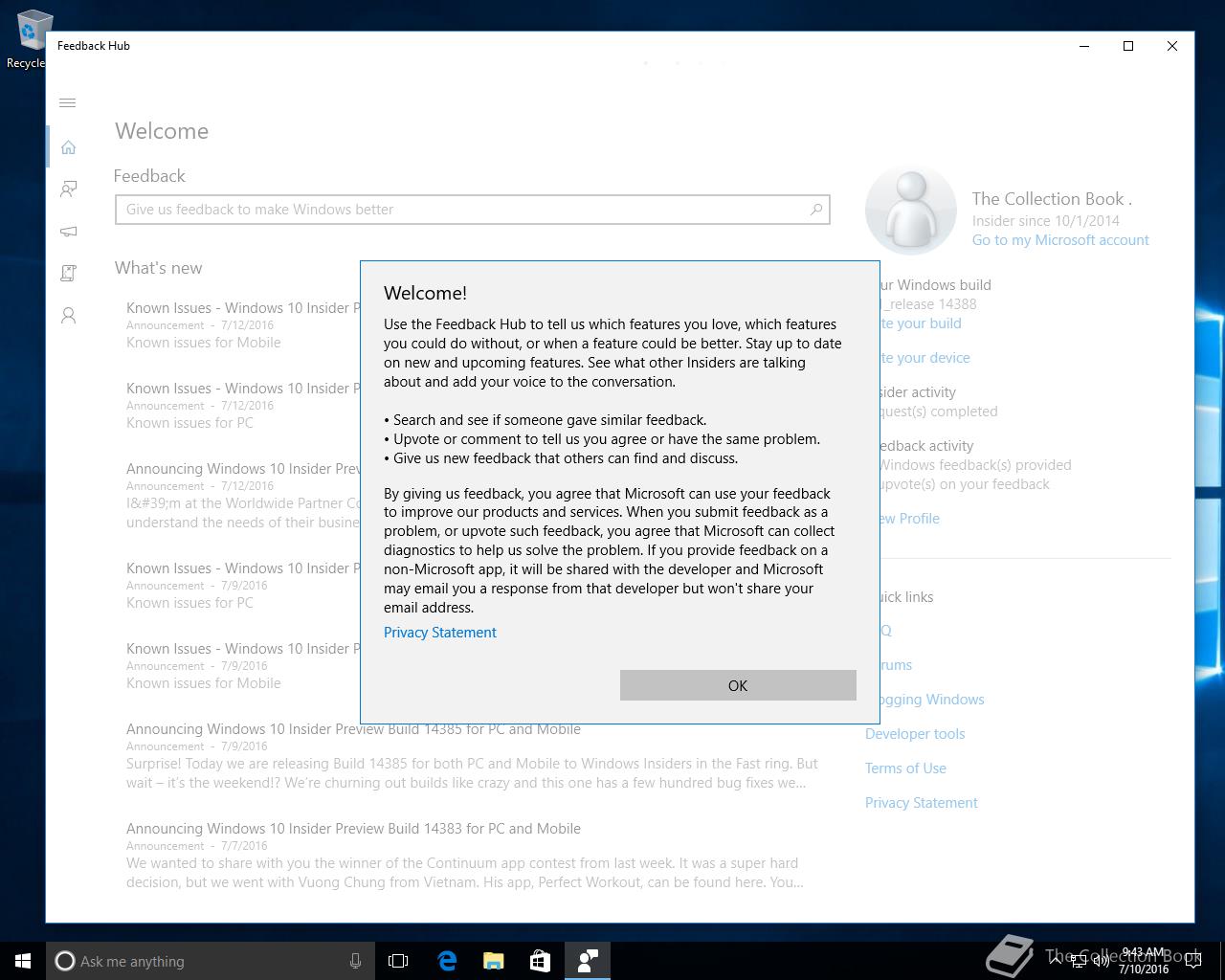Click the Cortana 'Ask me anything' box

point(209,961)
